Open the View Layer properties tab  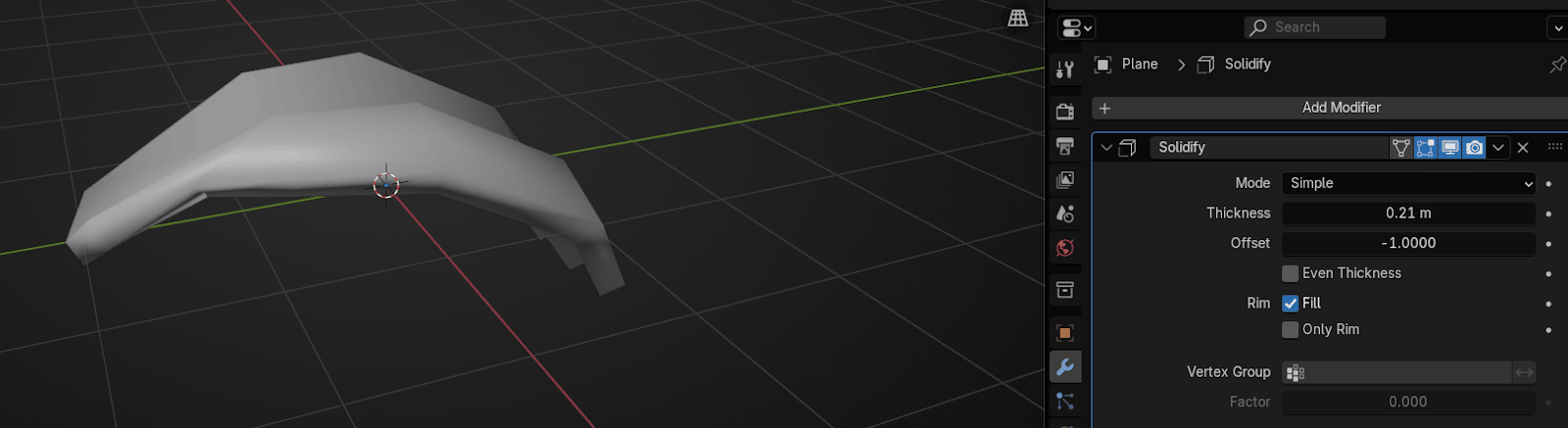coord(1065,180)
